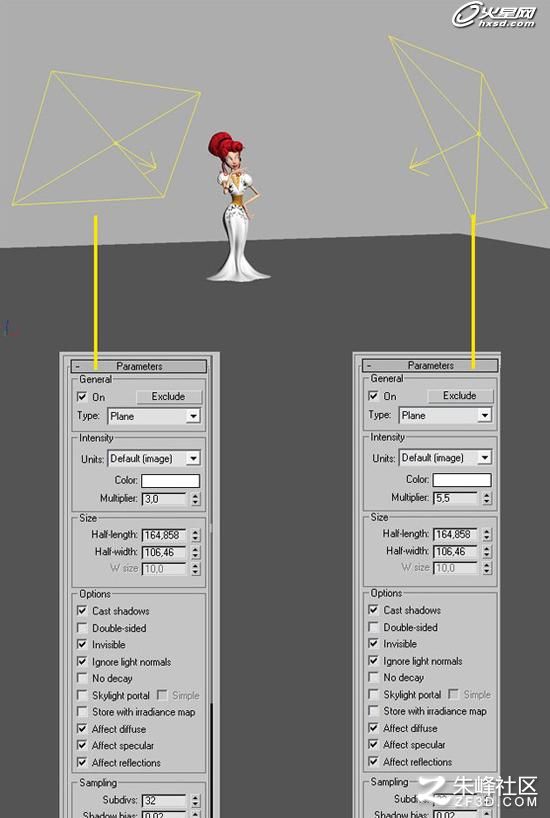Click the right panel Exclude button
Screen dimensions: 550x818
coord(460,395)
